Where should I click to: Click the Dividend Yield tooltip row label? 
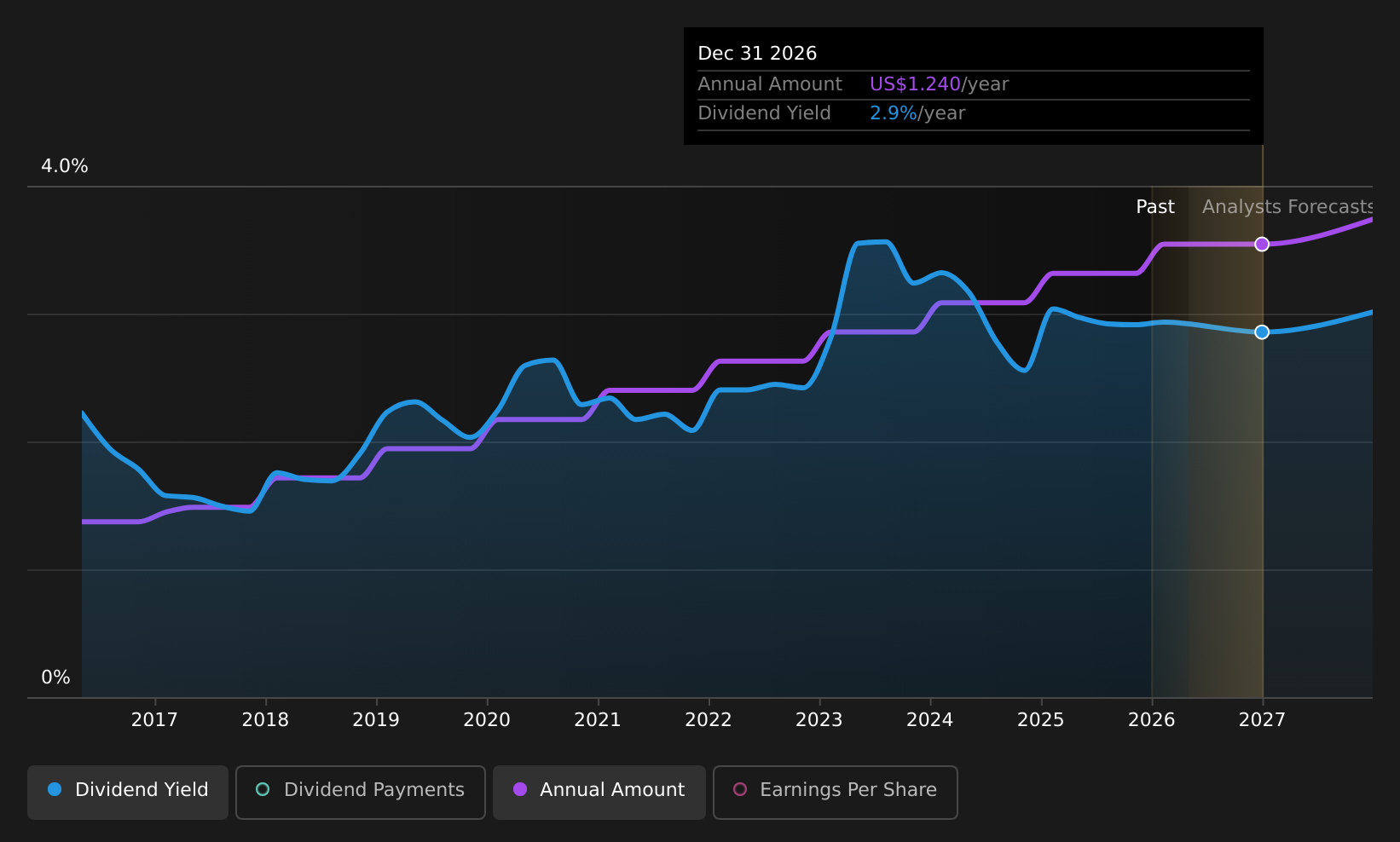pyautogui.click(x=764, y=113)
